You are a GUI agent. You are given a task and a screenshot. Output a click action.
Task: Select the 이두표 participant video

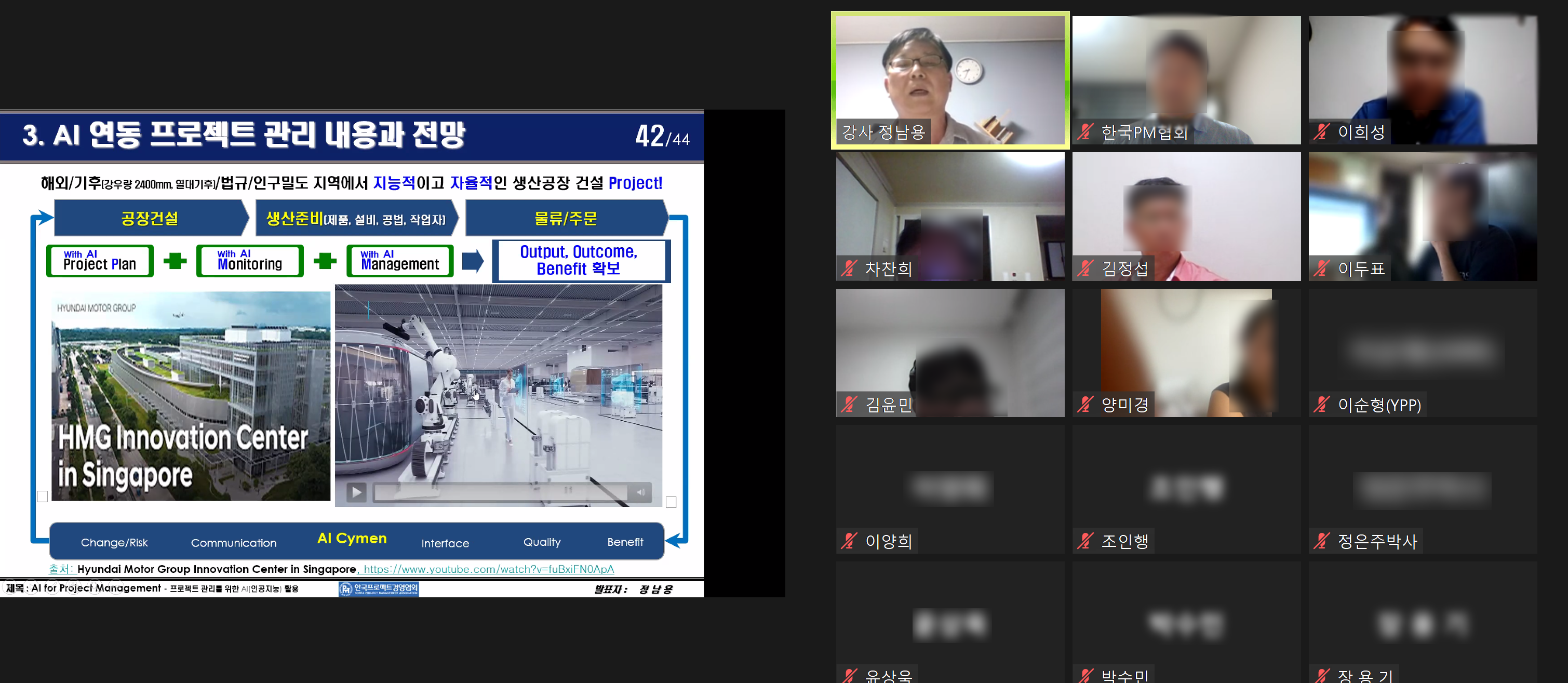(1423, 217)
